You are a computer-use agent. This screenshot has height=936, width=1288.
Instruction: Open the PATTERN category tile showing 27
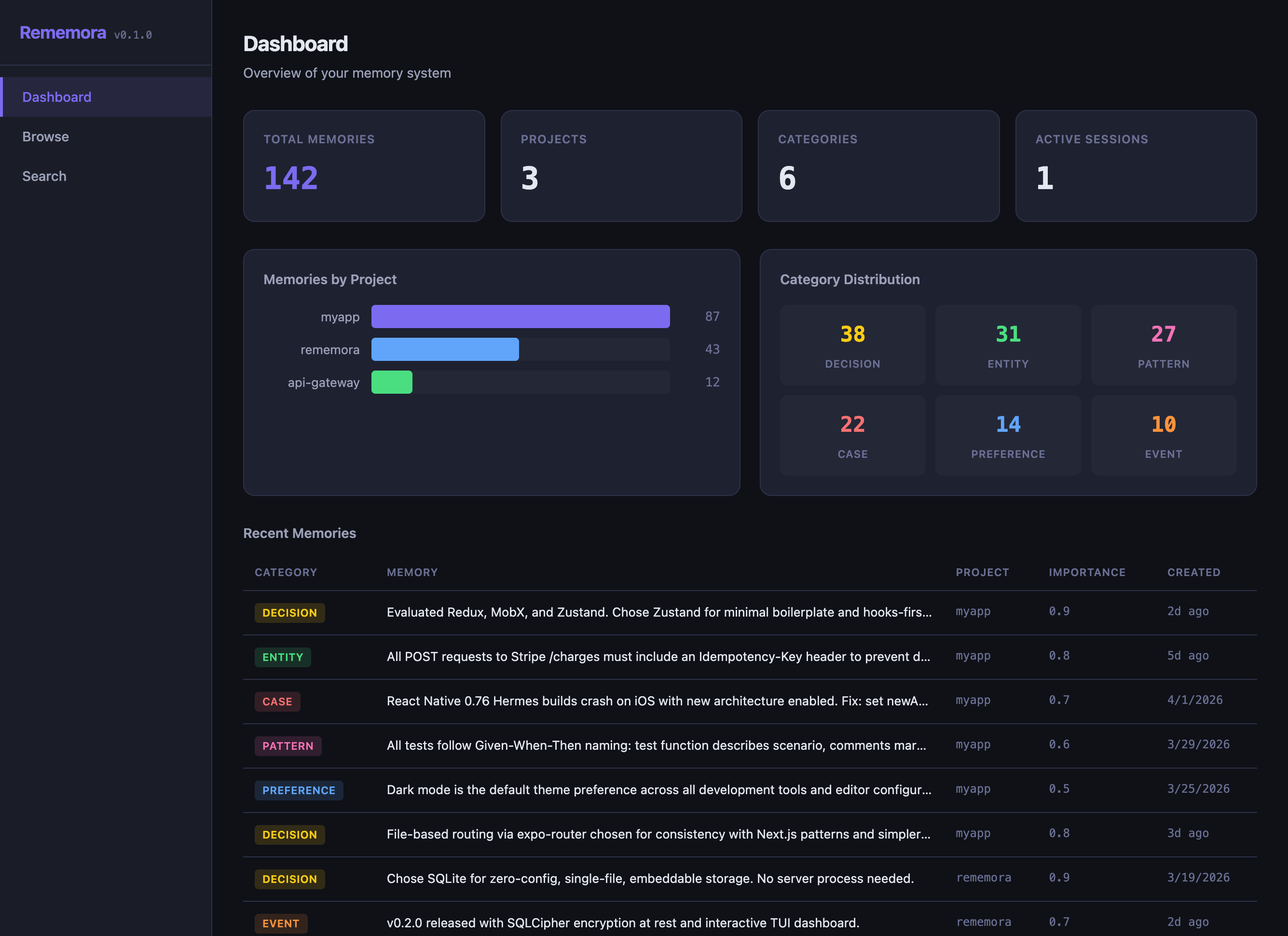(x=1164, y=345)
